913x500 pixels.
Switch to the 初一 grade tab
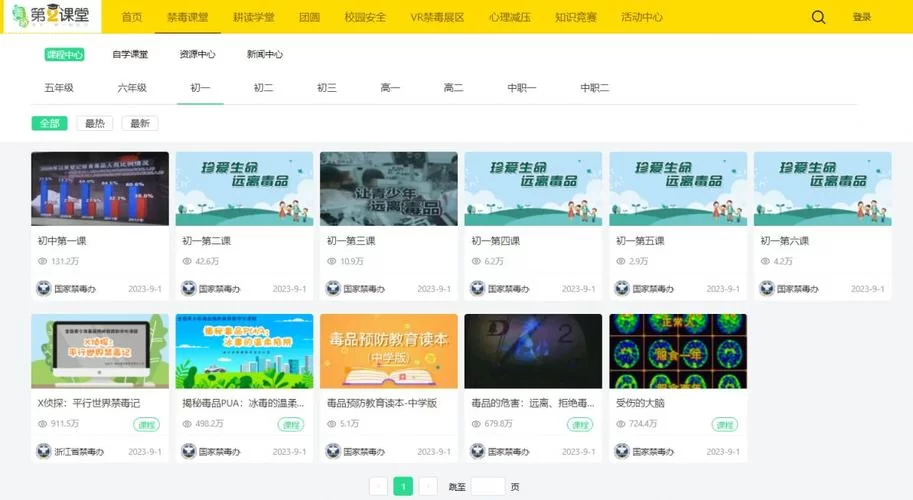[x=200, y=88]
